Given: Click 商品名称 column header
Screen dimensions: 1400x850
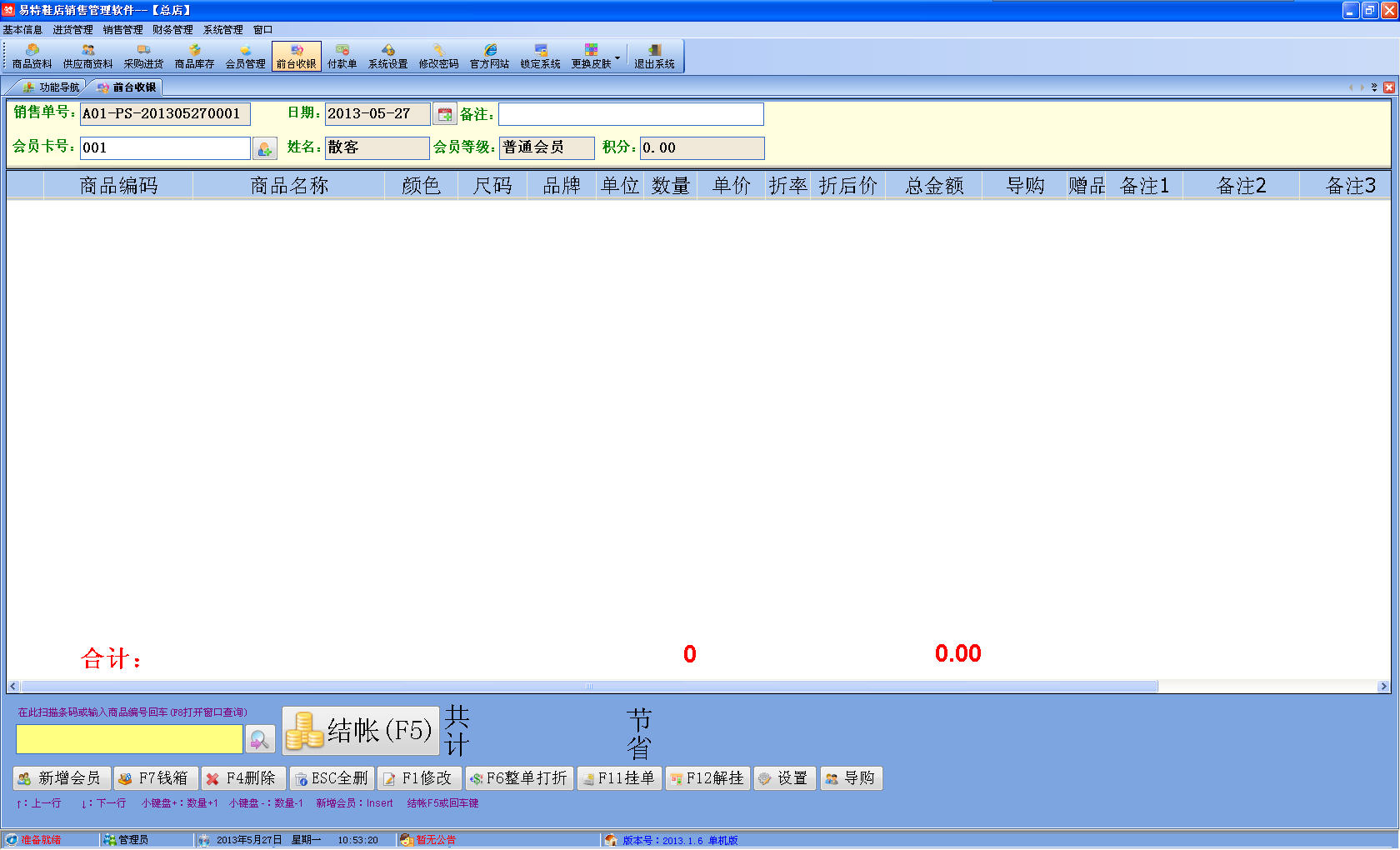Looking at the screenshot, I should [289, 186].
